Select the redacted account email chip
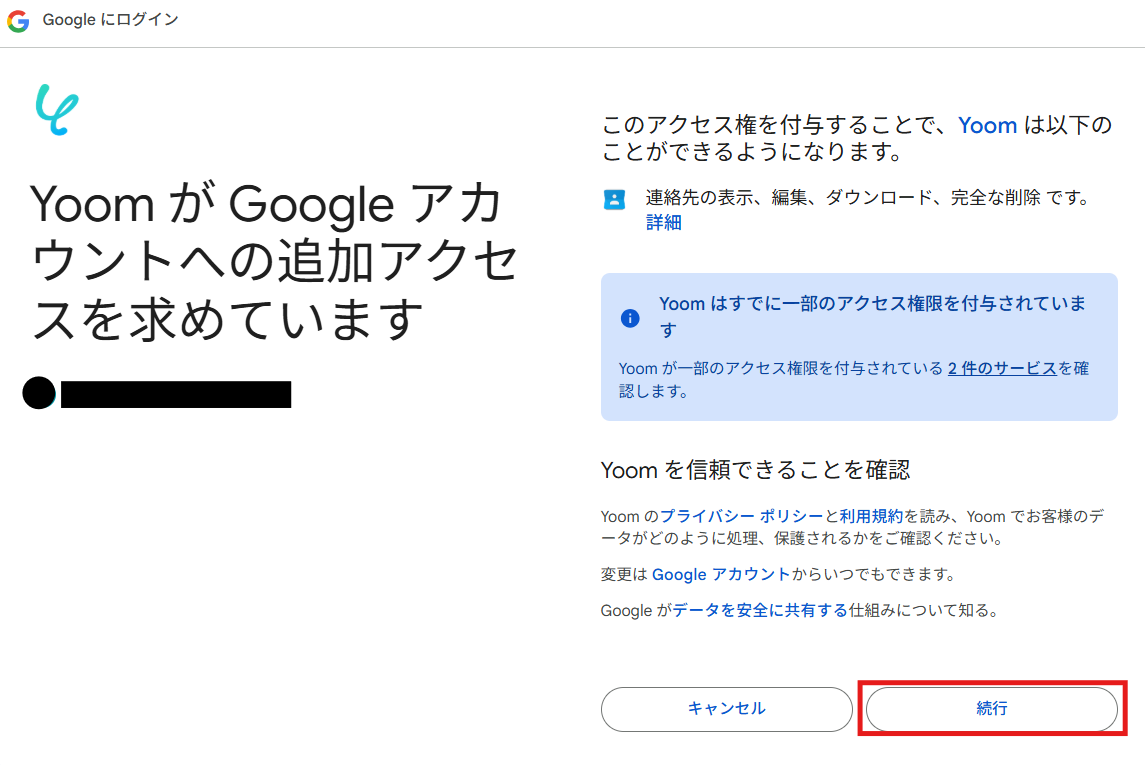 176,394
